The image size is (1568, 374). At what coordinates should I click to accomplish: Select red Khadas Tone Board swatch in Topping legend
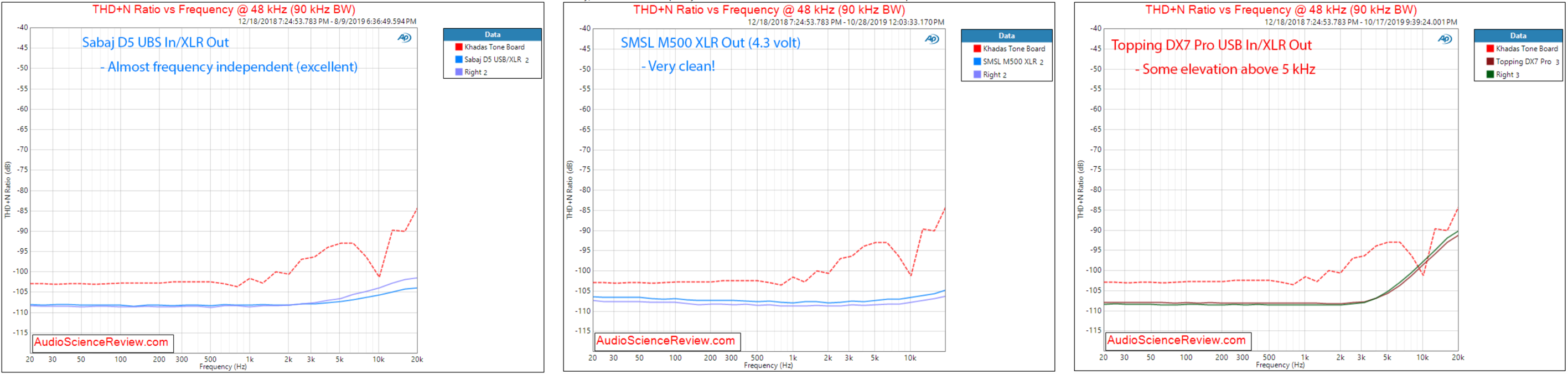tap(1490, 49)
